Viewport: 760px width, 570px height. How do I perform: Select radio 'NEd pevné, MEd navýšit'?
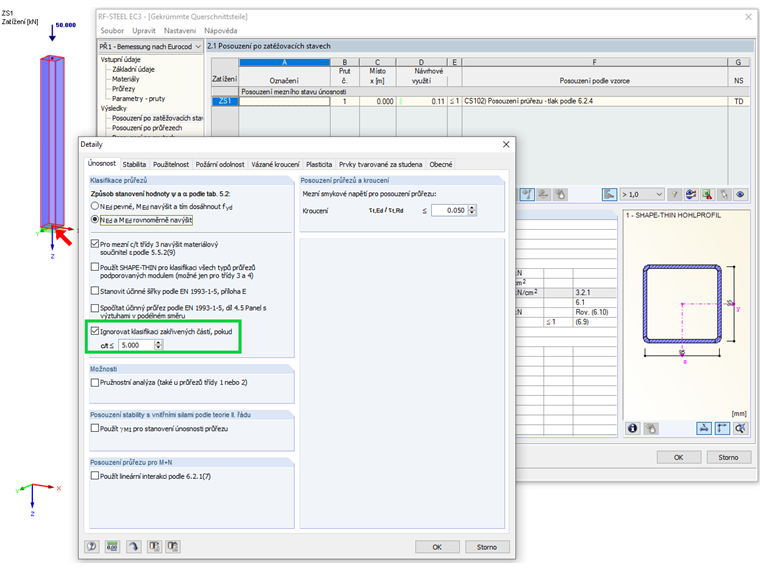pyautogui.click(x=95, y=206)
